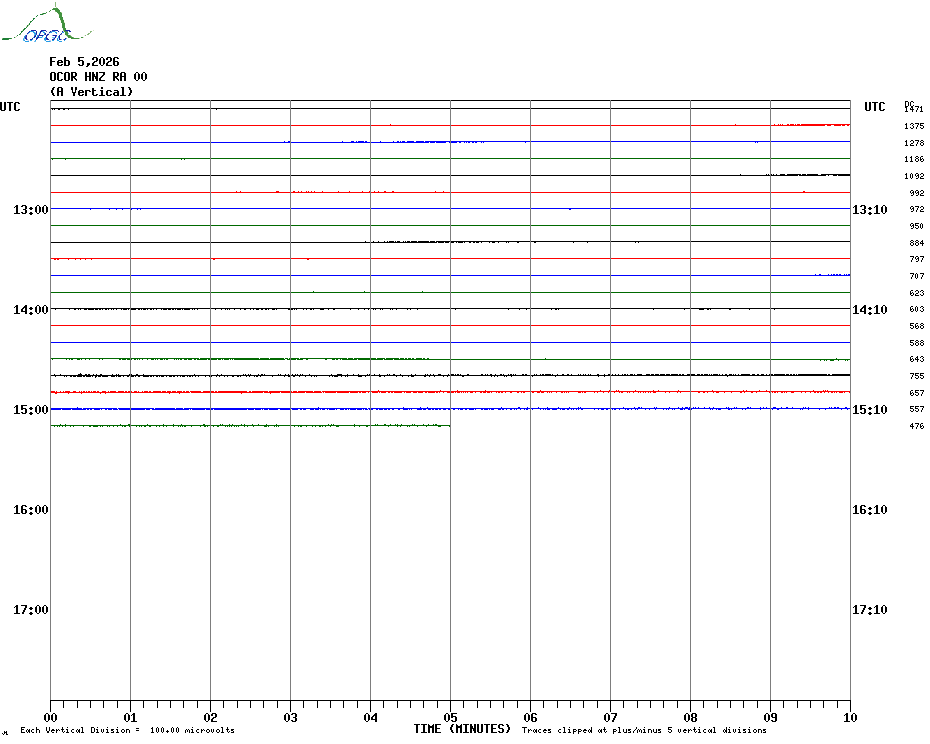Click the Traces clipped footer note
This screenshot has width=930, height=744.
[643, 731]
